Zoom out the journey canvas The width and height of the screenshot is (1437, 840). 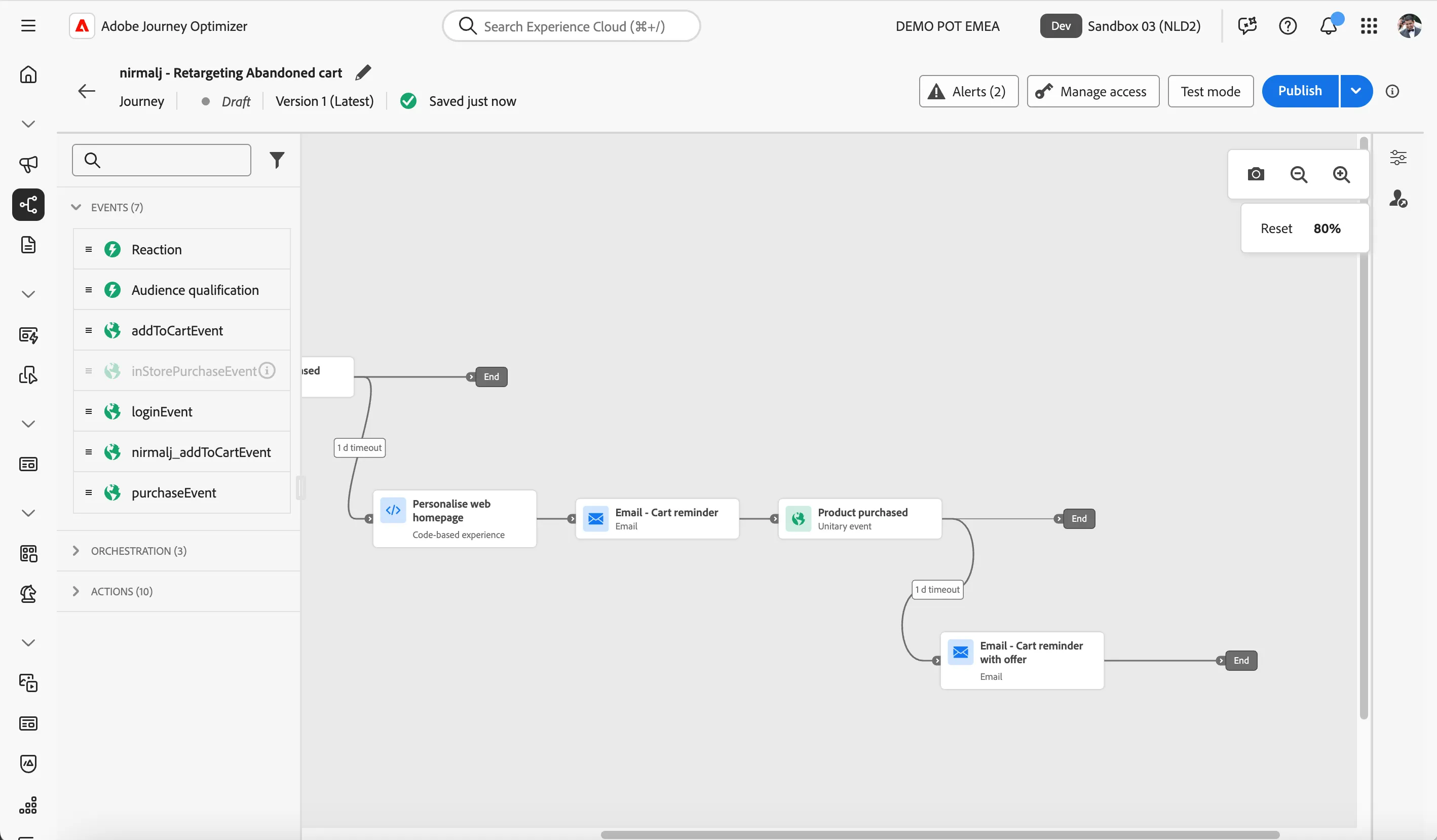pos(1299,174)
